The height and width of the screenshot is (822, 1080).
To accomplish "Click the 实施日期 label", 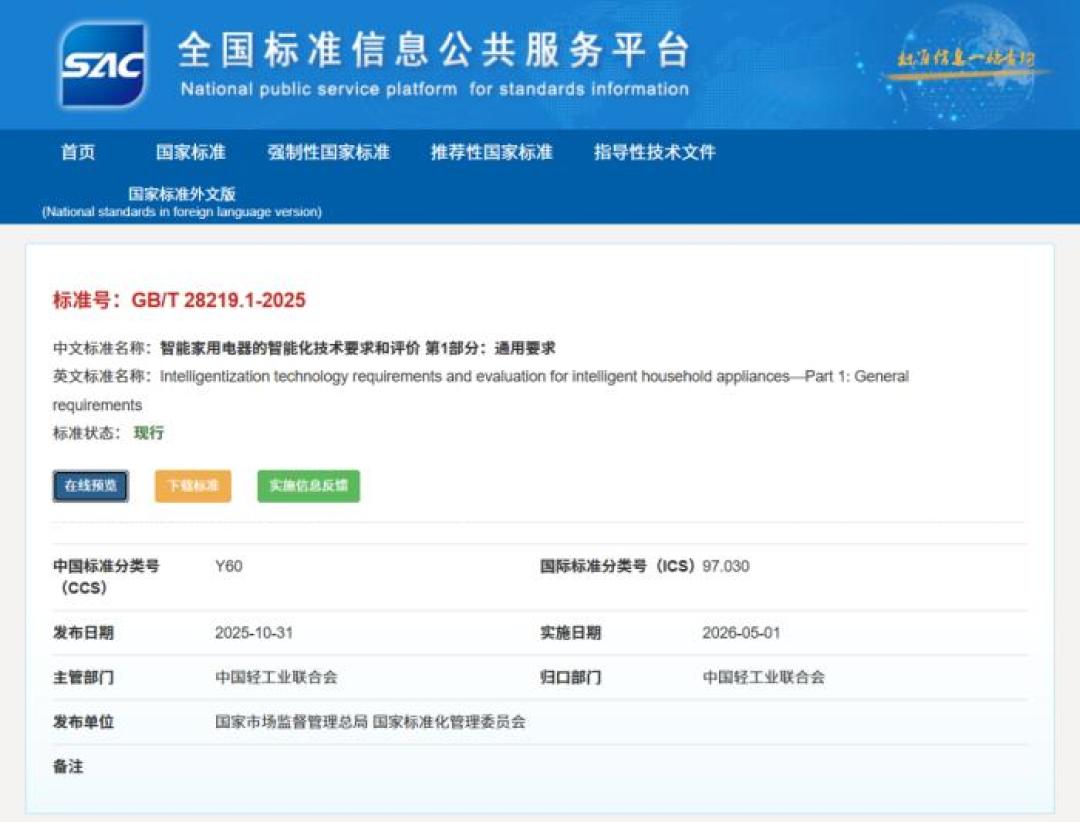I will coord(570,633).
